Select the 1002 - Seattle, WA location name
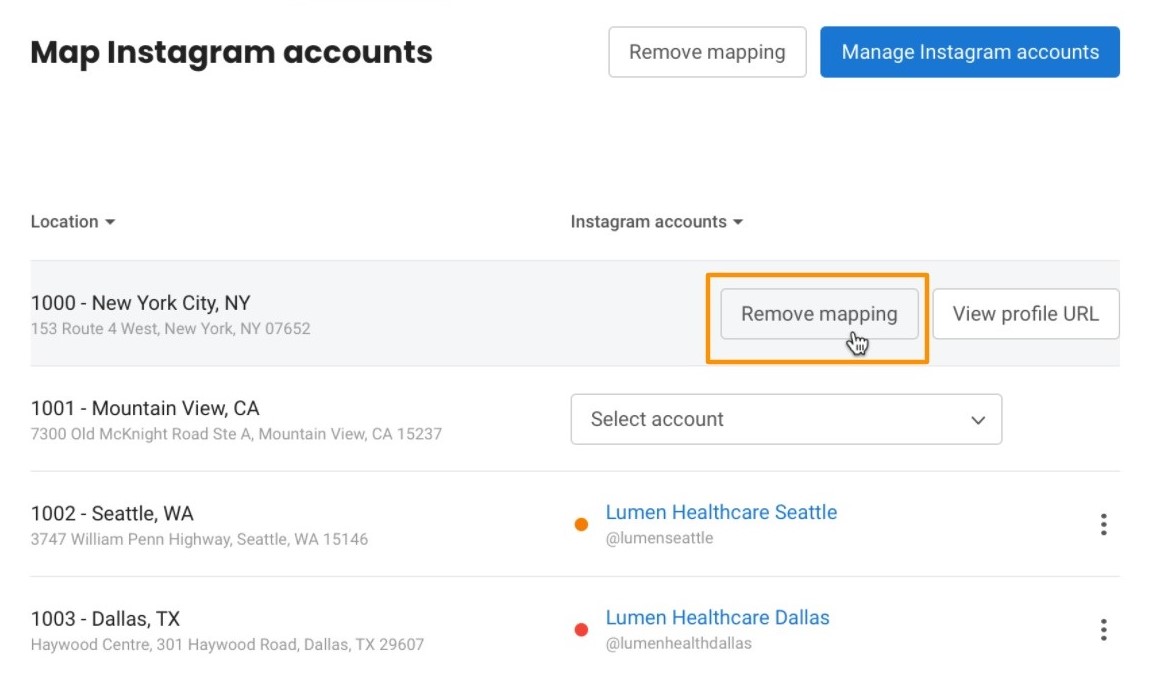 coord(112,513)
